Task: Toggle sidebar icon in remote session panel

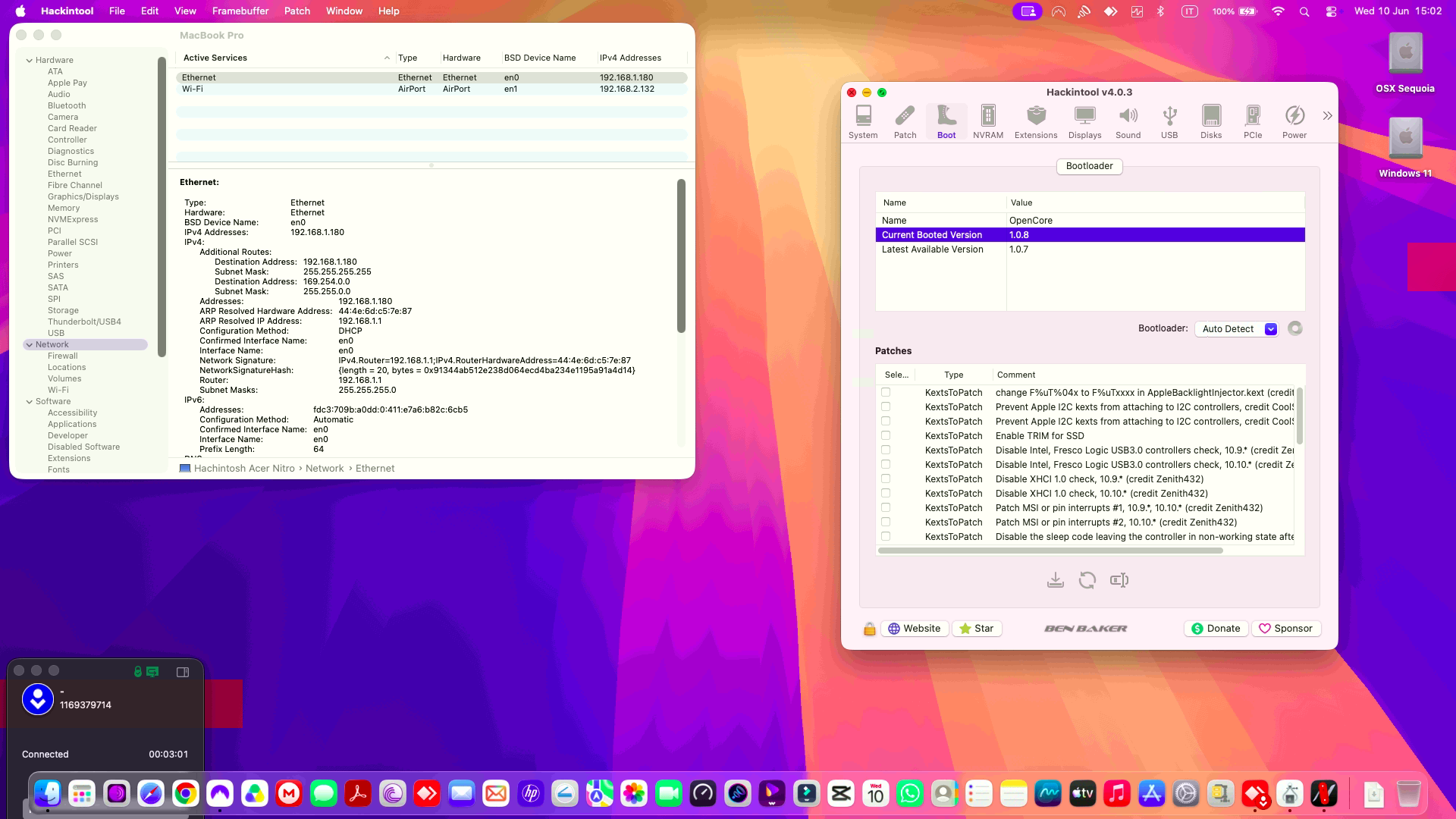Action: (183, 672)
